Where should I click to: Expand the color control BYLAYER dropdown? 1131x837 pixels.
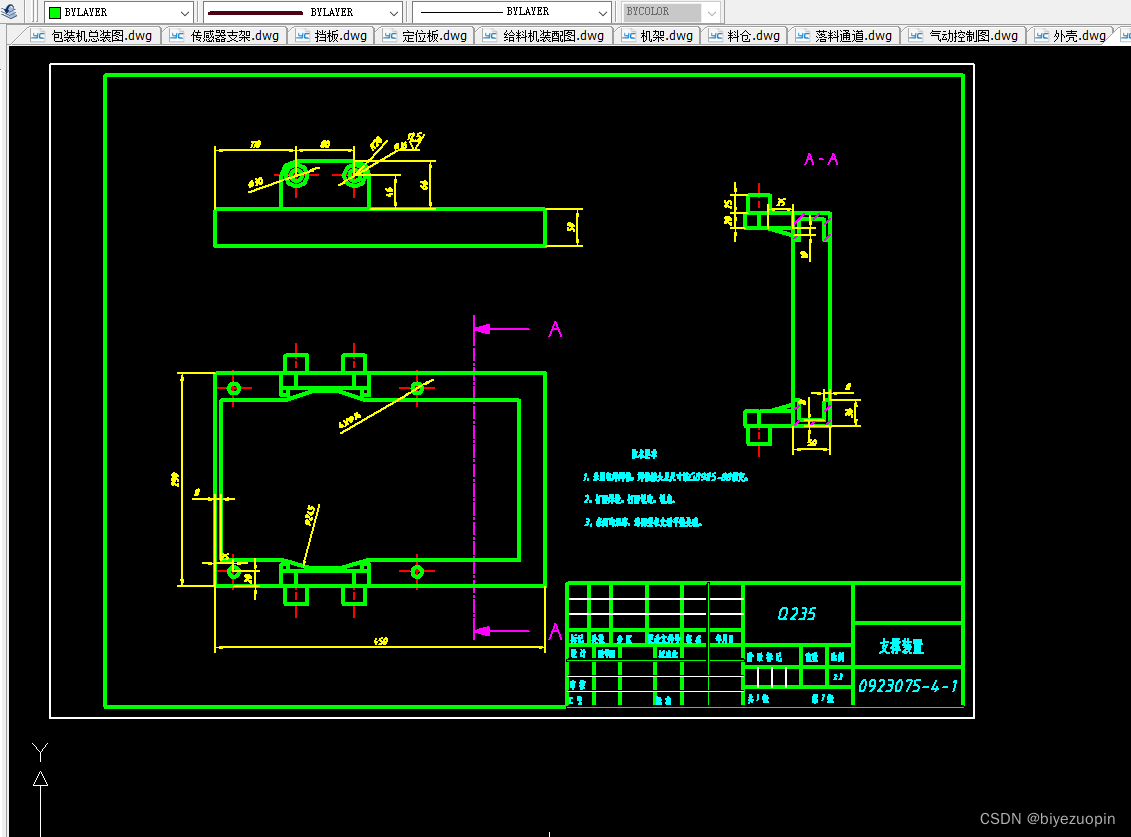pos(185,12)
